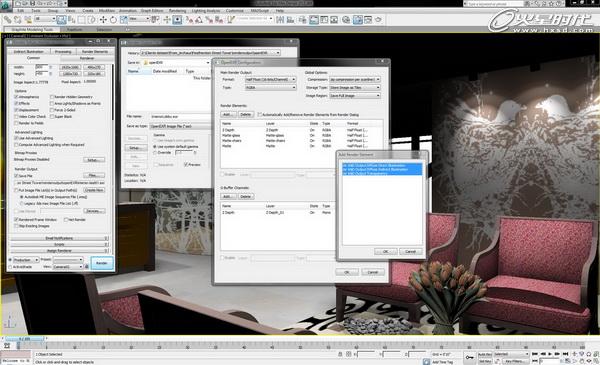Toggle Use Advanced Lighting checkbox
Image resolution: width=600 pixels, height=365 pixels.
(x=16, y=138)
